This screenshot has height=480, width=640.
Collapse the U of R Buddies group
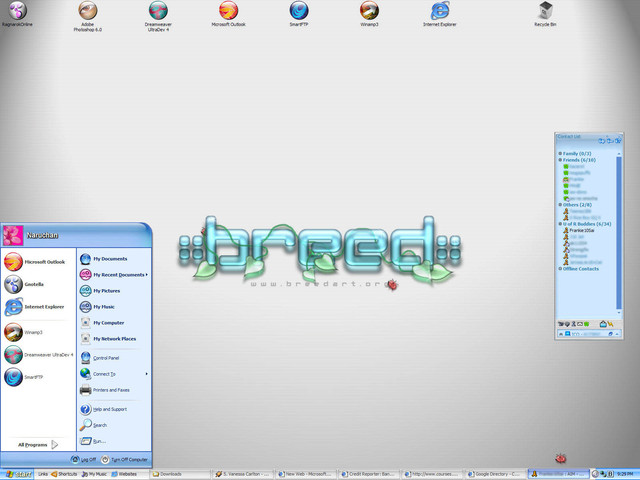pos(588,224)
